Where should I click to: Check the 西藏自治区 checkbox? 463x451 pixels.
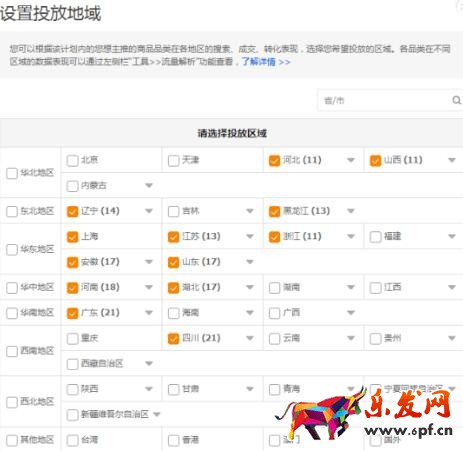click(72, 364)
